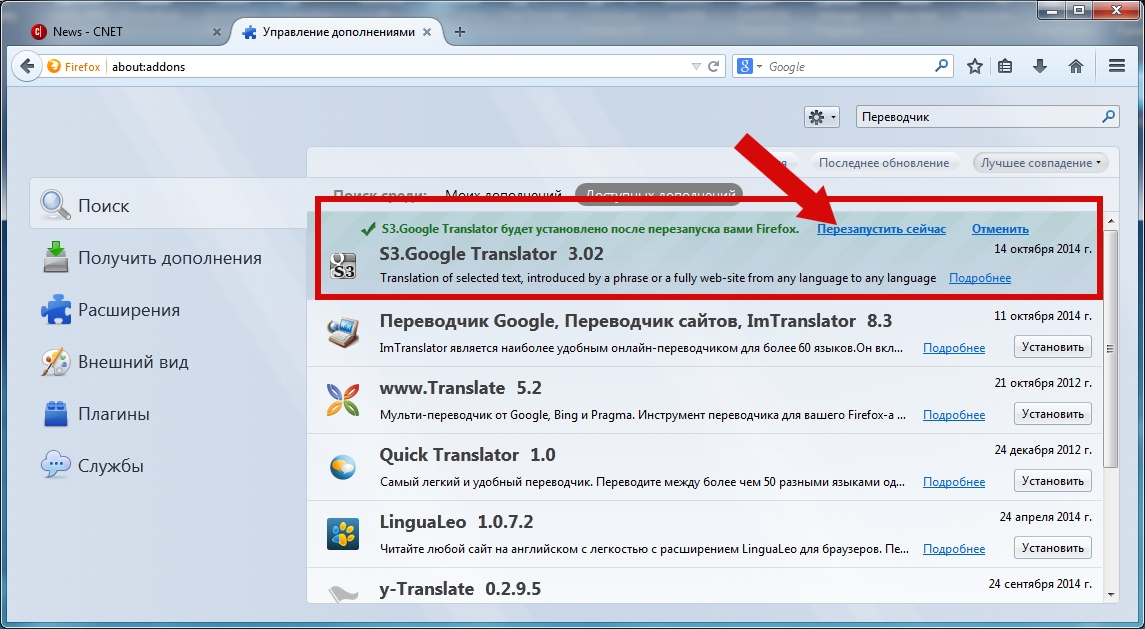Screen dimensions: 1145x629
Task: Open the Лучшее совпадение sort dropdown
Action: pos(1041,163)
